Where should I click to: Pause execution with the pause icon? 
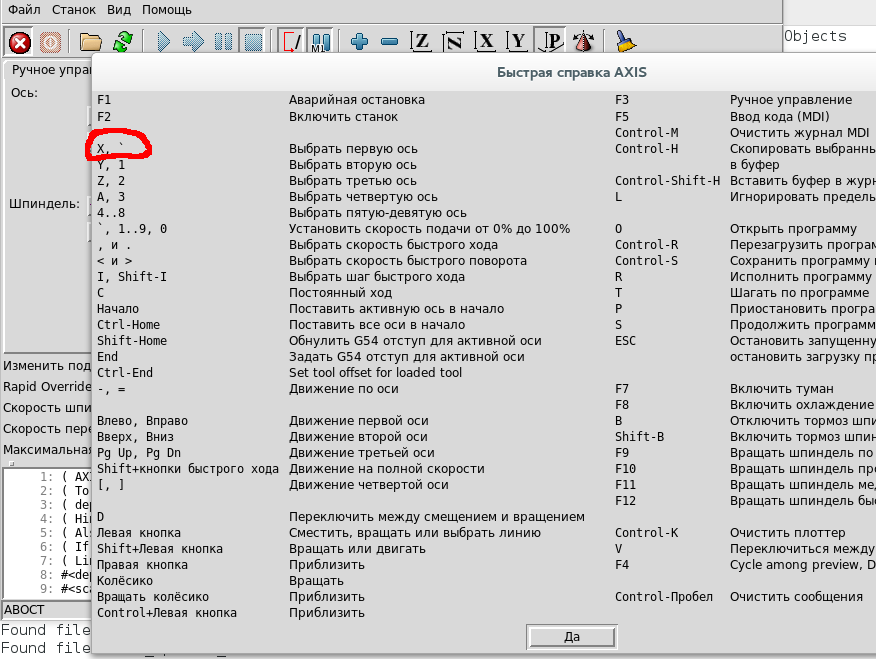pyautogui.click(x=223, y=42)
